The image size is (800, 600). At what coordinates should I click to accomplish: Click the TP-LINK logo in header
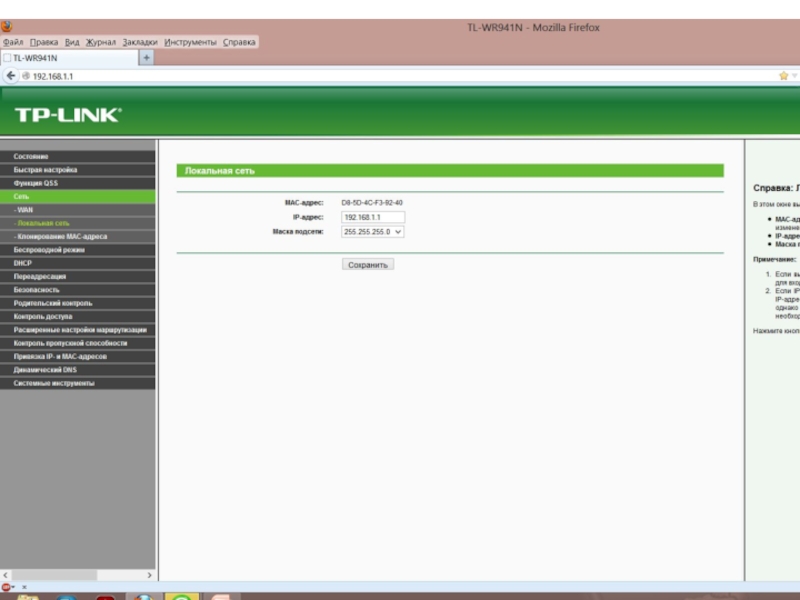(x=68, y=115)
